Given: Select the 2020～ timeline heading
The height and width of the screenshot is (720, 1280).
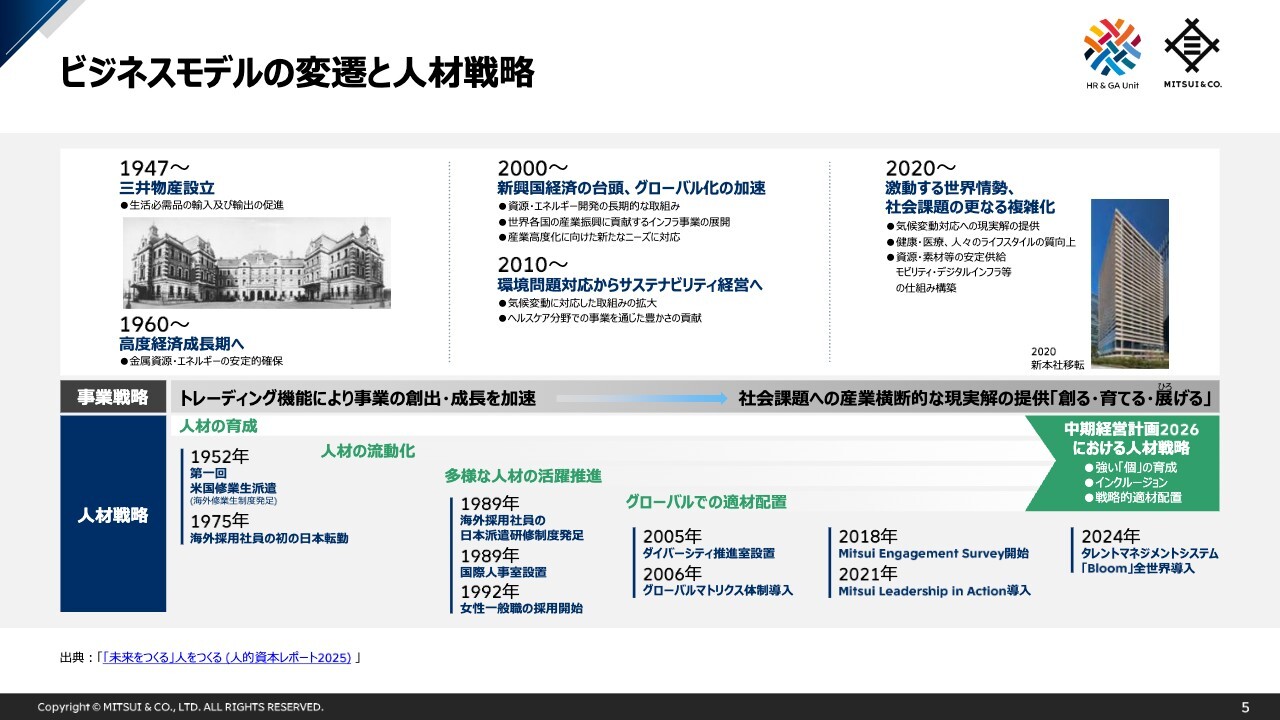Looking at the screenshot, I should 920,168.
